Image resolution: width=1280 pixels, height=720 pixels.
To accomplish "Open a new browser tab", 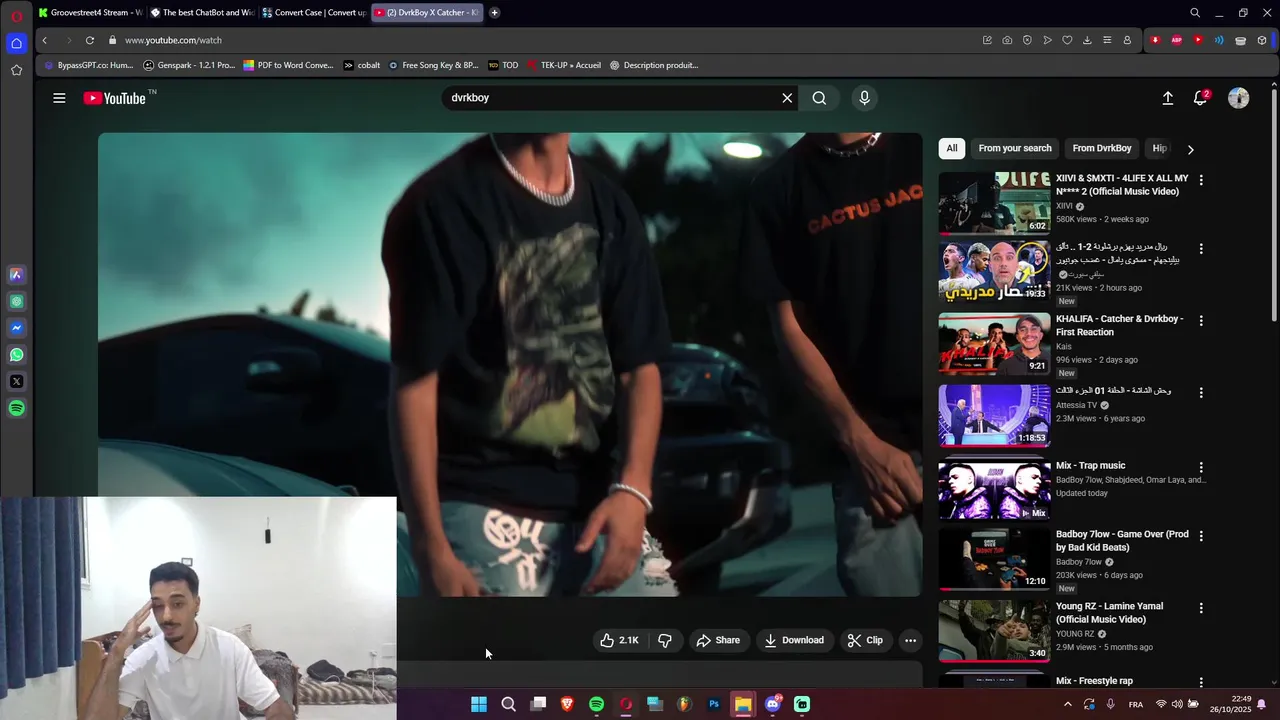I will pos(494,13).
